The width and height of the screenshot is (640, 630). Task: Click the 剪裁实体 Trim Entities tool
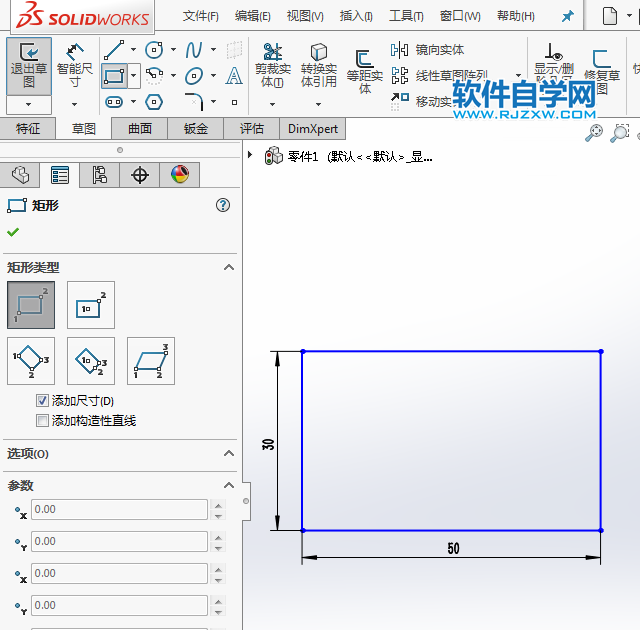[x=272, y=65]
